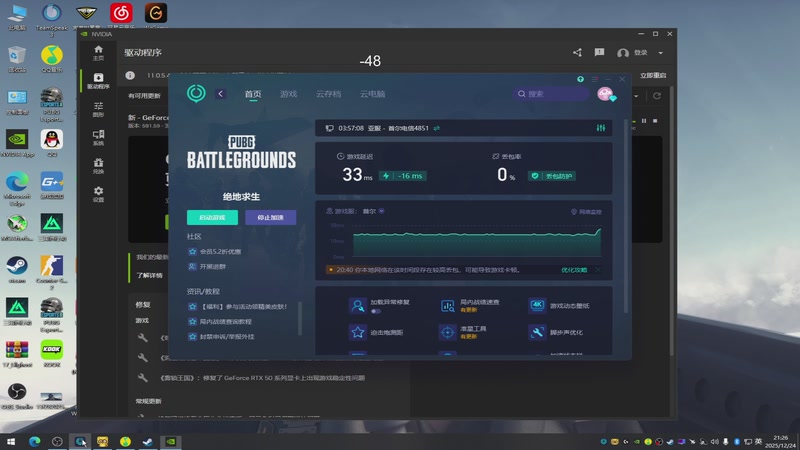Open NVIDIA app 系统 sidebar icon
Viewport: 800px width, 450px height.
point(98,138)
